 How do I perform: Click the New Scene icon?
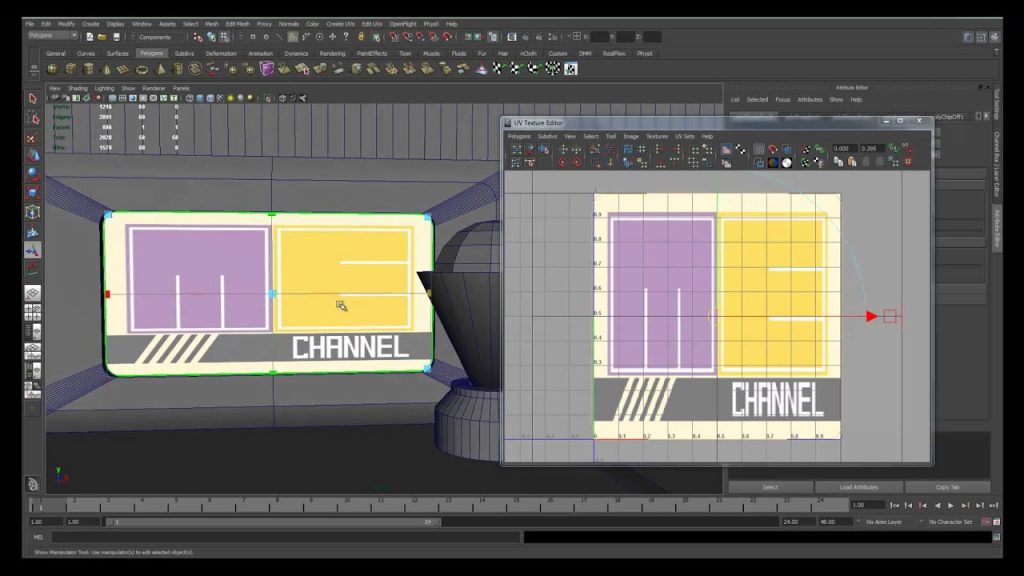(x=89, y=37)
